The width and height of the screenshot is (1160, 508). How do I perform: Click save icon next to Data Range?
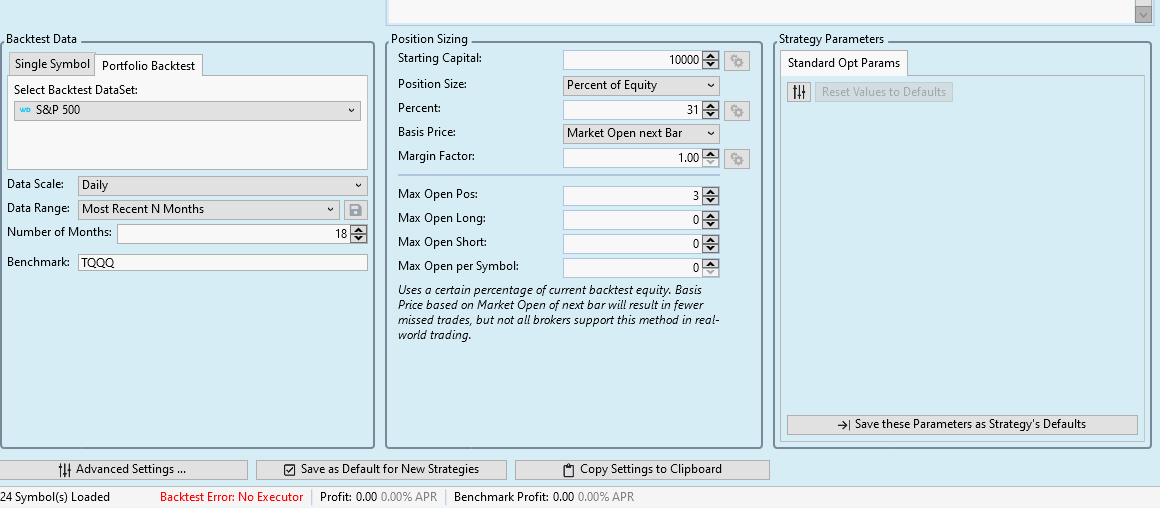[x=356, y=210]
